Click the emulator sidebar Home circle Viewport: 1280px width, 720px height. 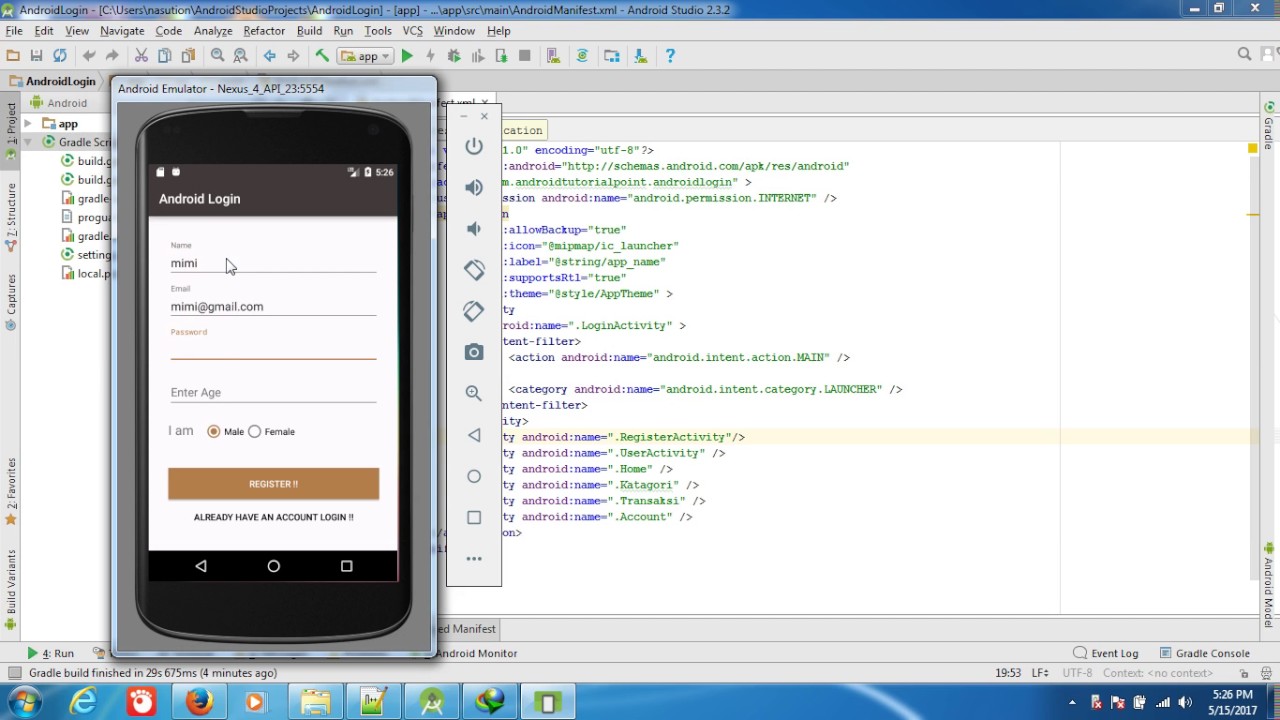pos(474,476)
